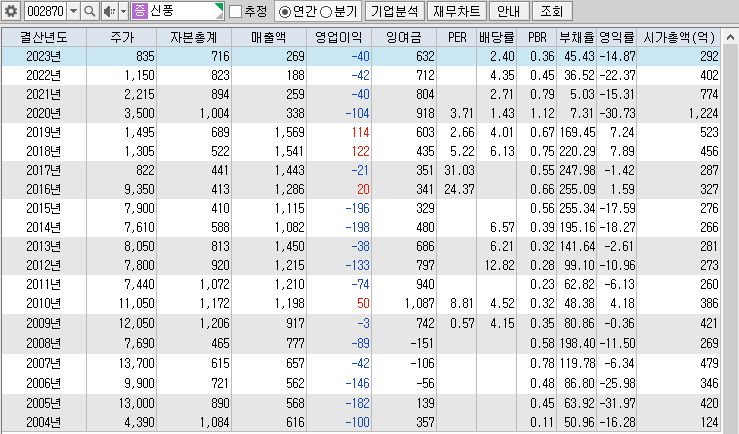Click the 안내 button

pyautogui.click(x=509, y=11)
